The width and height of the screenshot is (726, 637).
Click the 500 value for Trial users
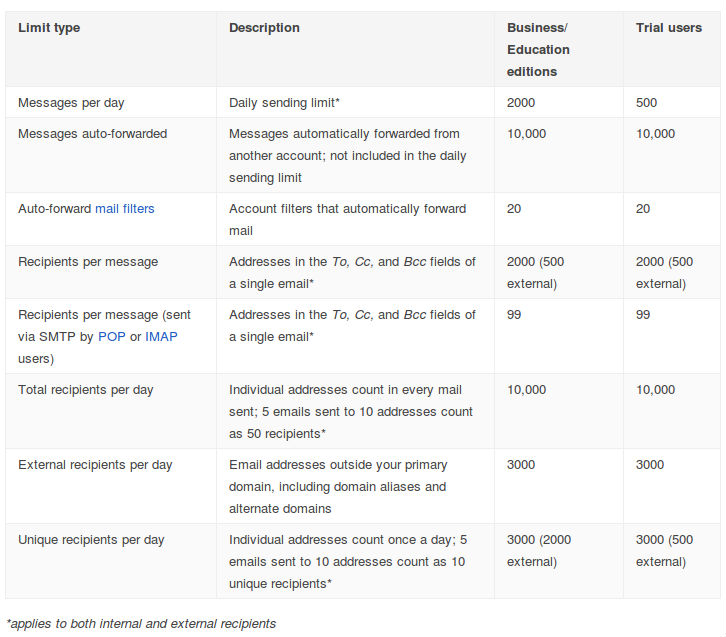647,103
